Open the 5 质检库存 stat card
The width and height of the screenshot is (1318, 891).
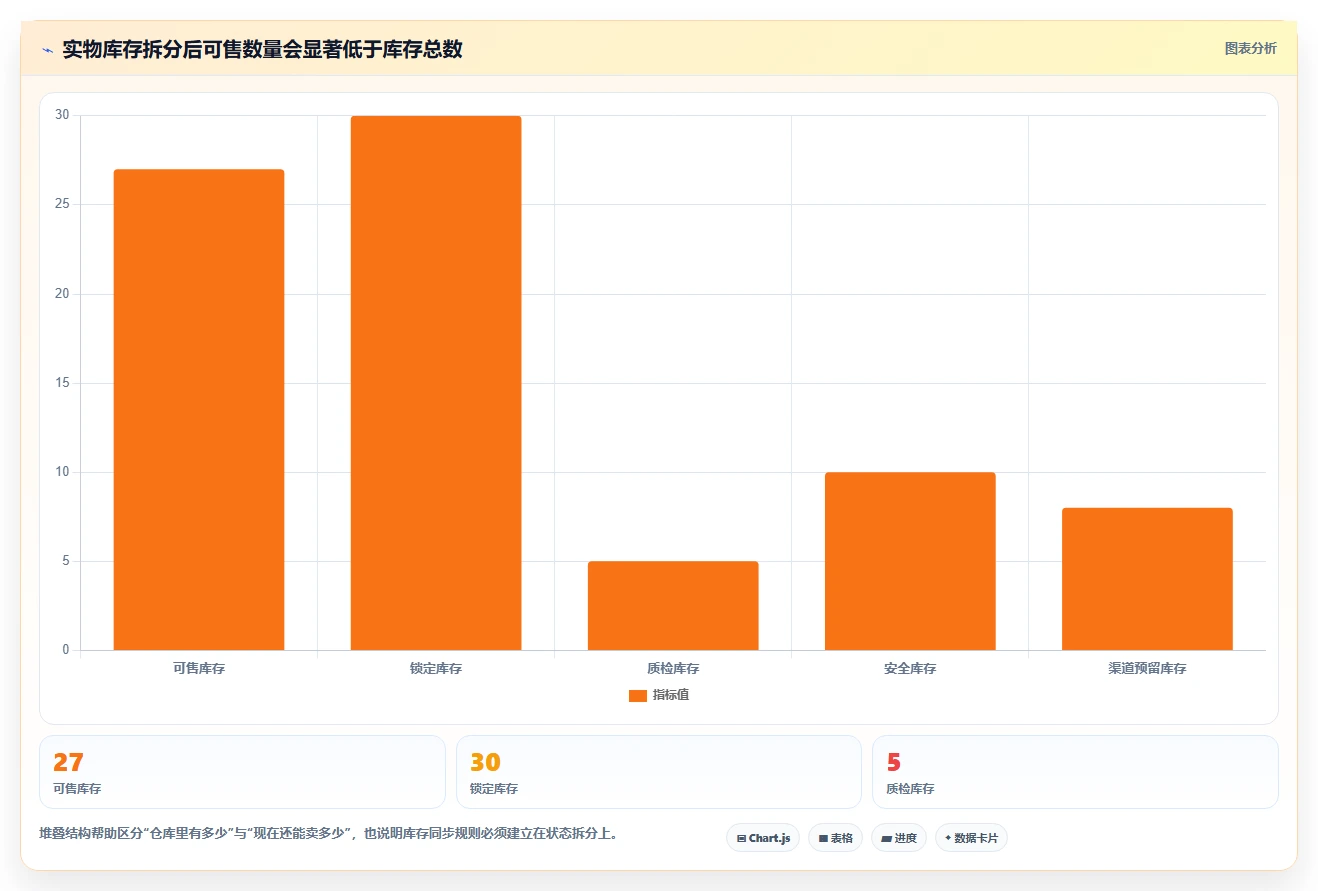(x=1075, y=772)
